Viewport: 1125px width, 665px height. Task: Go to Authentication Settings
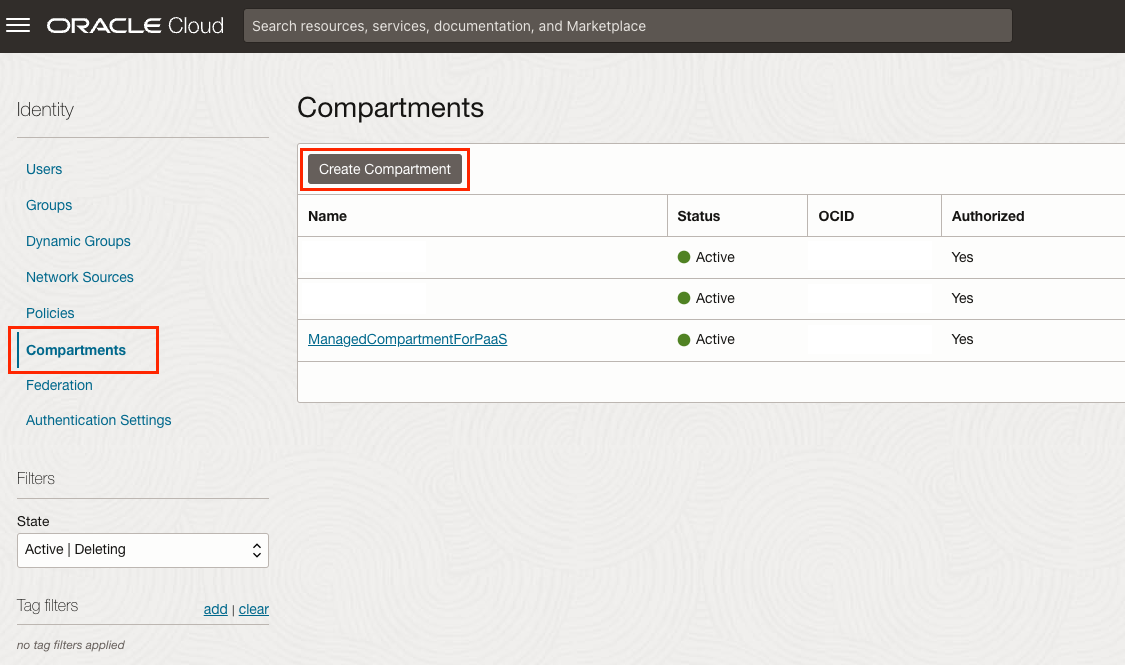(x=98, y=420)
